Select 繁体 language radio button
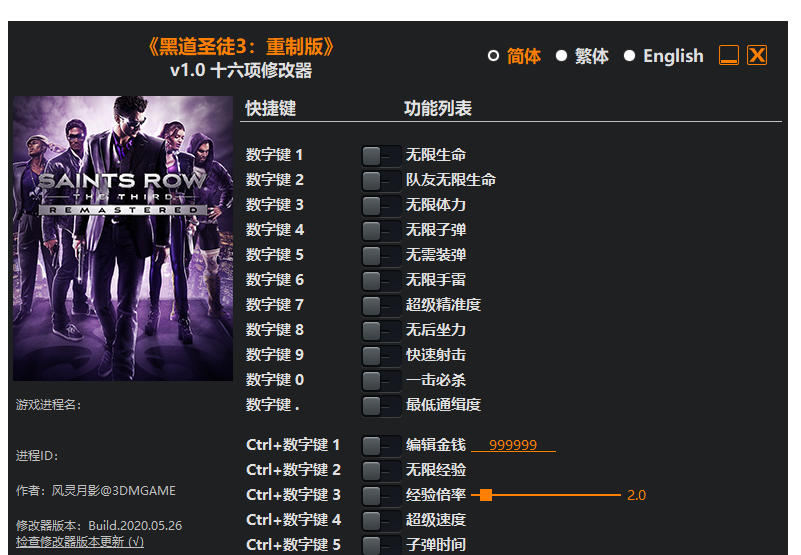801x555 pixels. (x=561, y=56)
